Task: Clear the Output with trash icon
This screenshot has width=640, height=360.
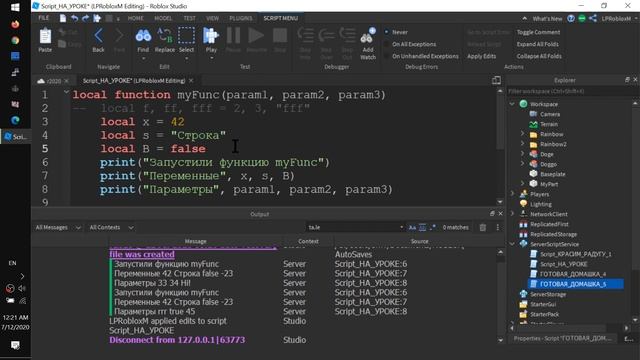Action: tap(483, 227)
